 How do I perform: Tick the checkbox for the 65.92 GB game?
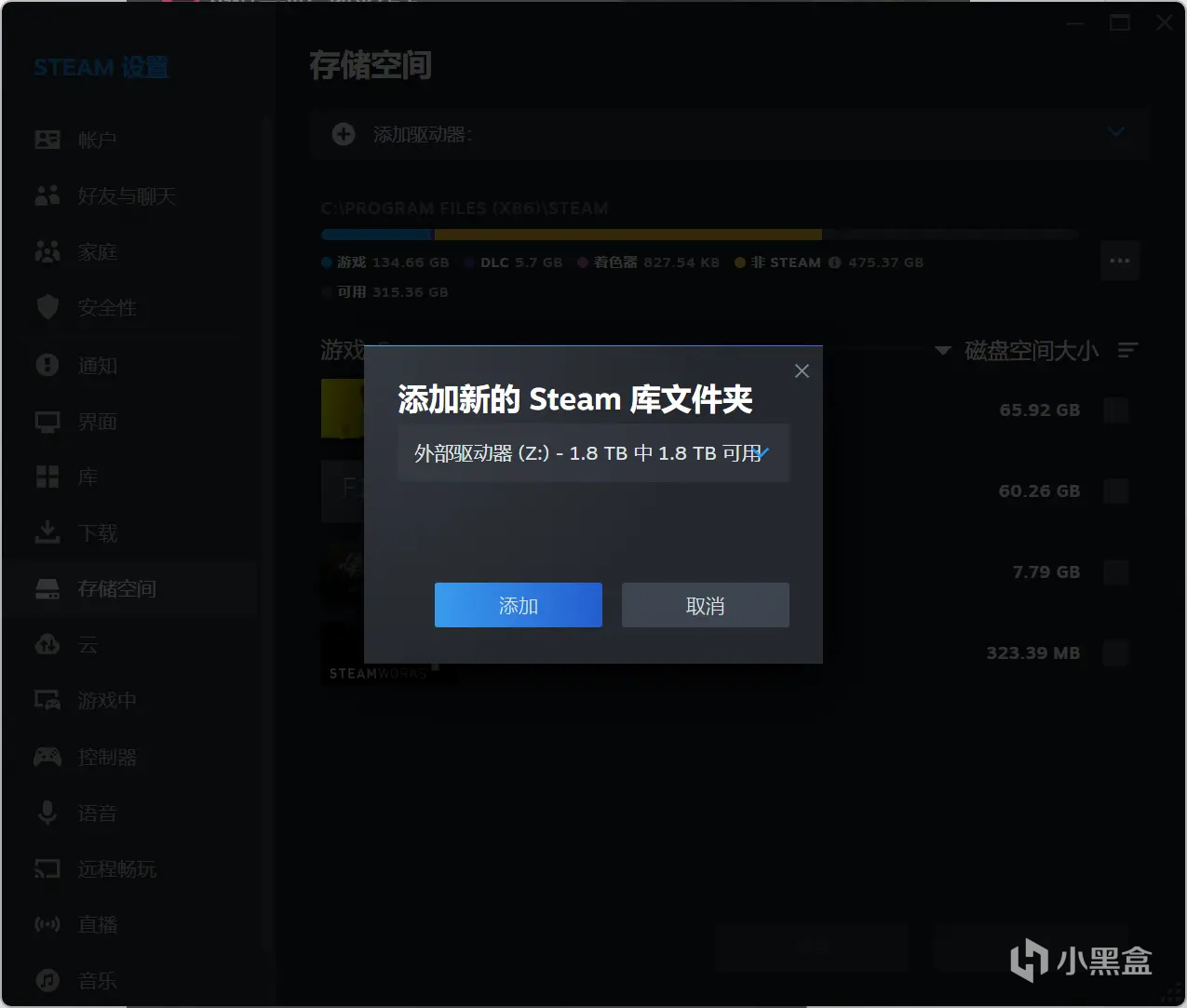click(1115, 410)
